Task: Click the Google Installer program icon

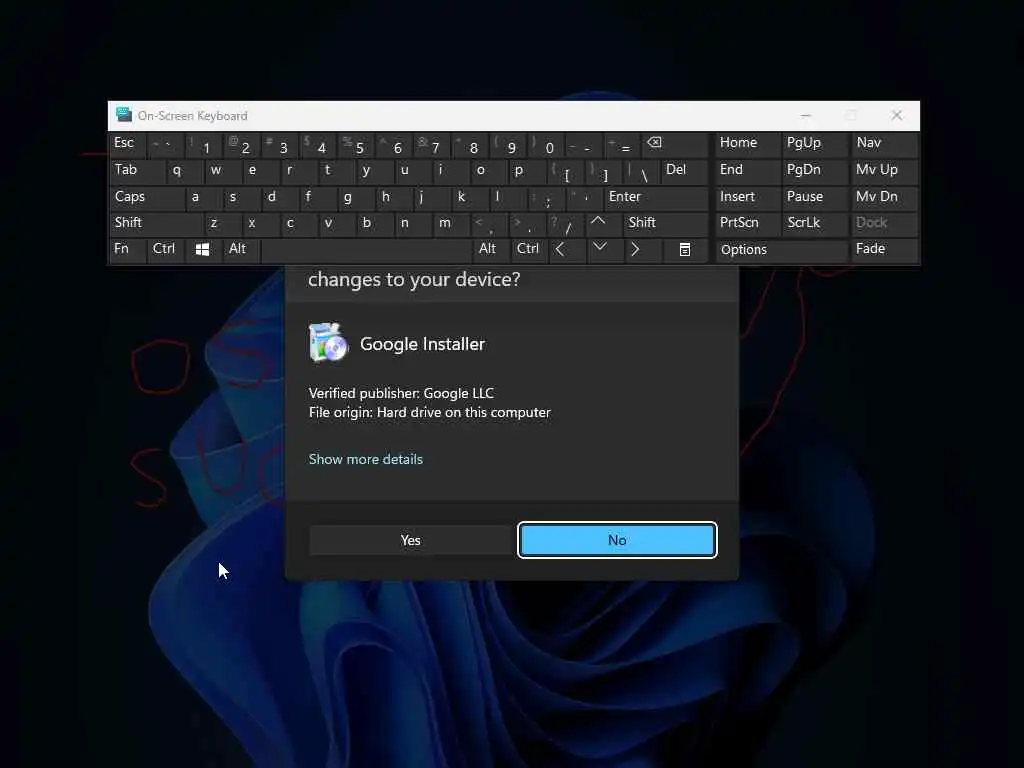Action: point(328,342)
